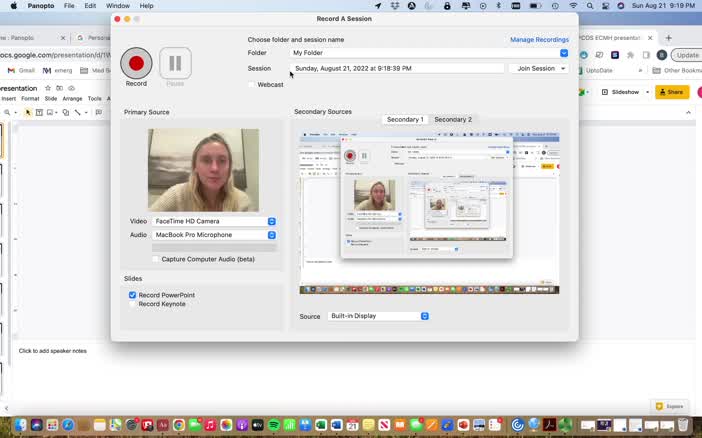
Task: Click the screen capture preview in Secondary Sources
Action: (x=429, y=212)
